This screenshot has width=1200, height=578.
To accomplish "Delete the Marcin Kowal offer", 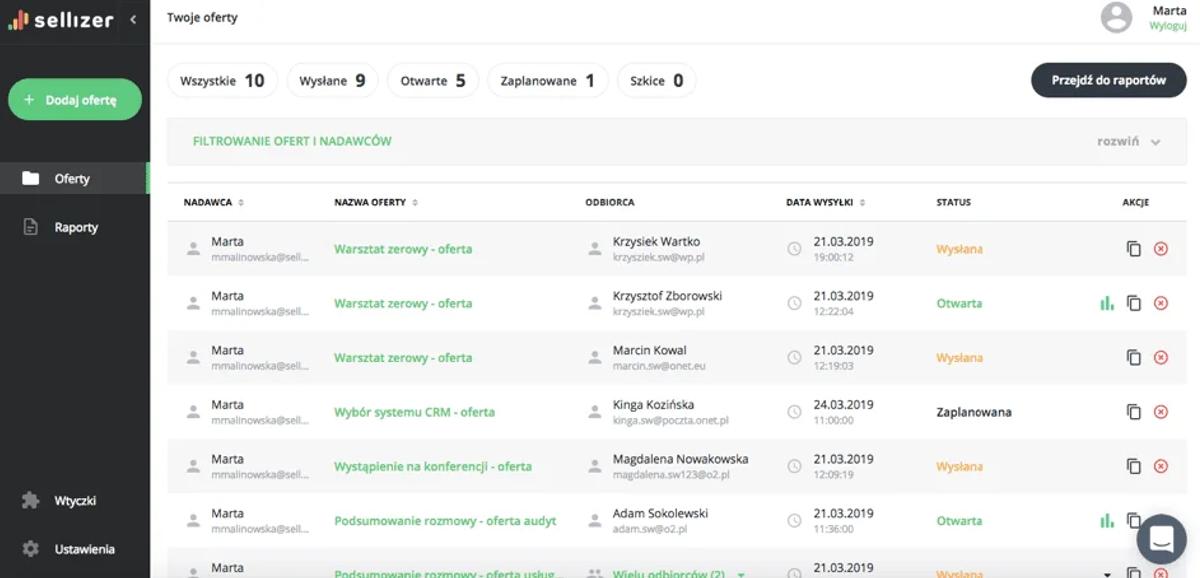I will click(1161, 357).
